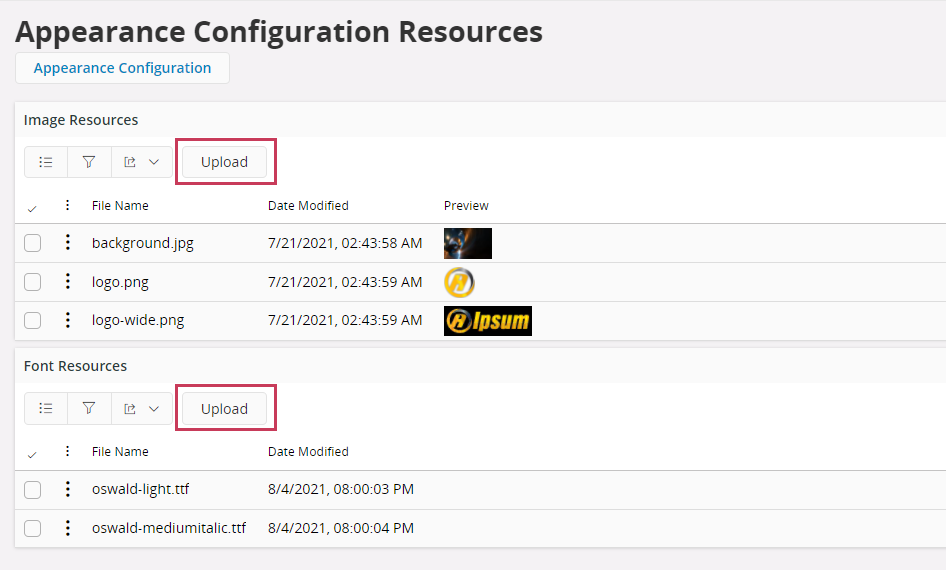
Task: Open column options menu in Image Resources header
Action: [x=68, y=205]
